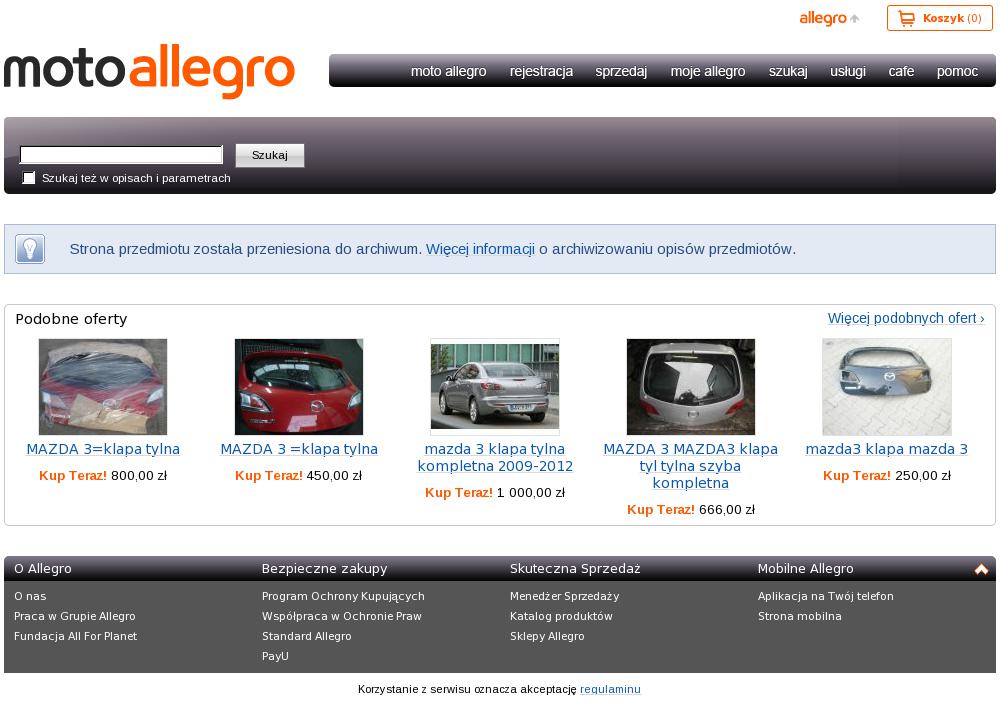Click the 1 000,00 zł price text
This screenshot has width=1000, height=709.
point(531,493)
